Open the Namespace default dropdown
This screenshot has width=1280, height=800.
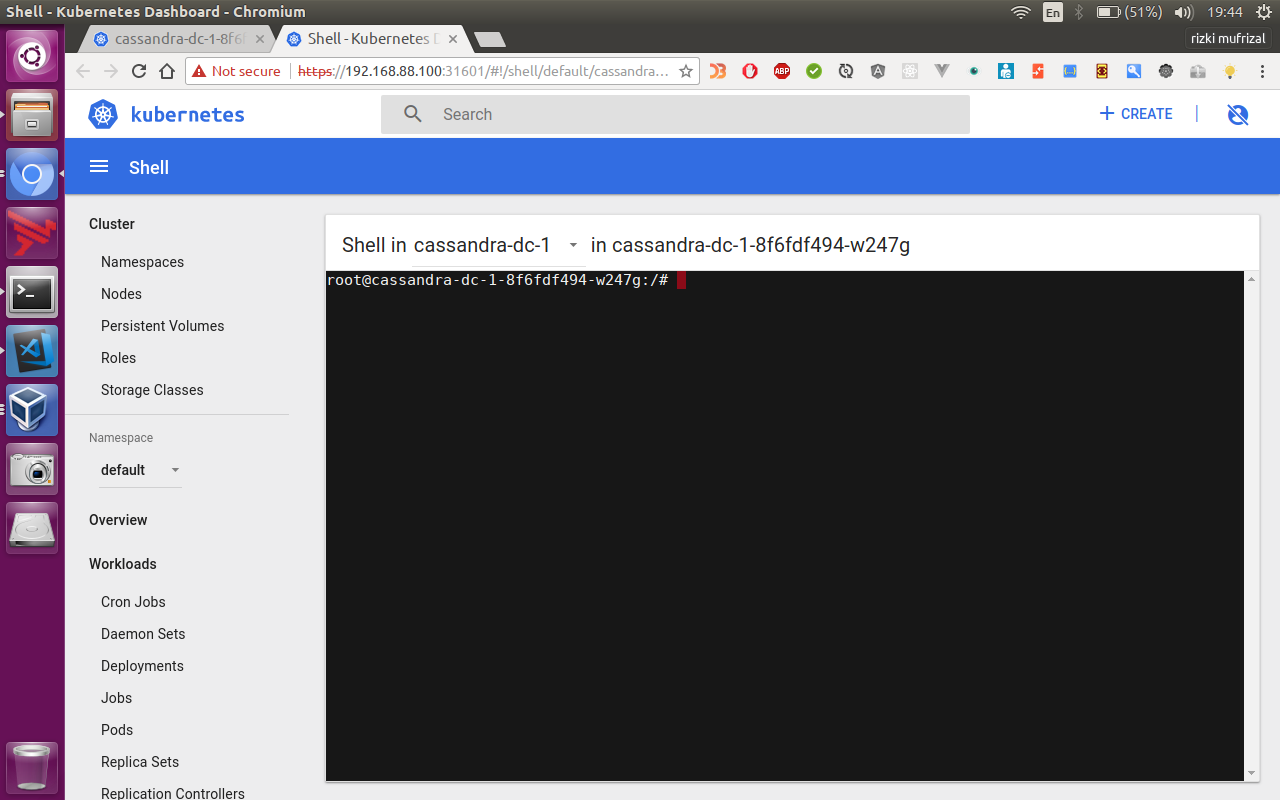140,470
